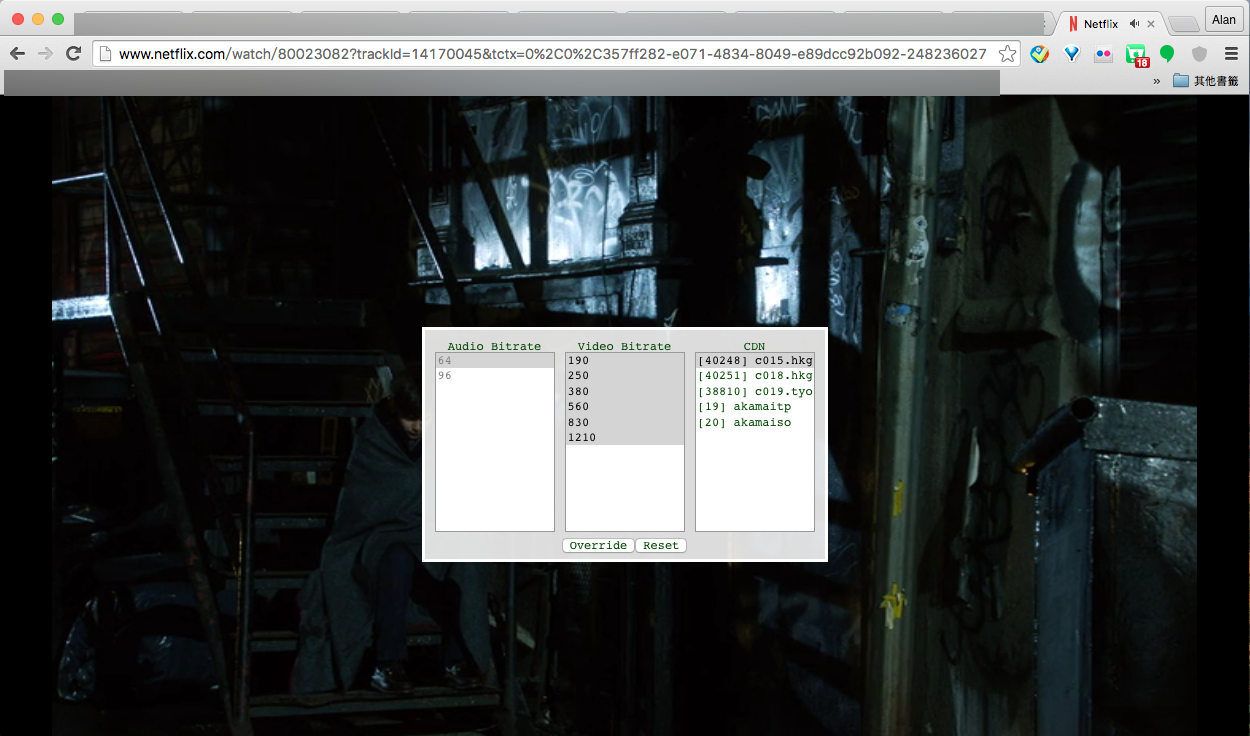Screen dimensions: 1250x736
Task: Select CDN [20] akamaiso
Action: (x=755, y=422)
